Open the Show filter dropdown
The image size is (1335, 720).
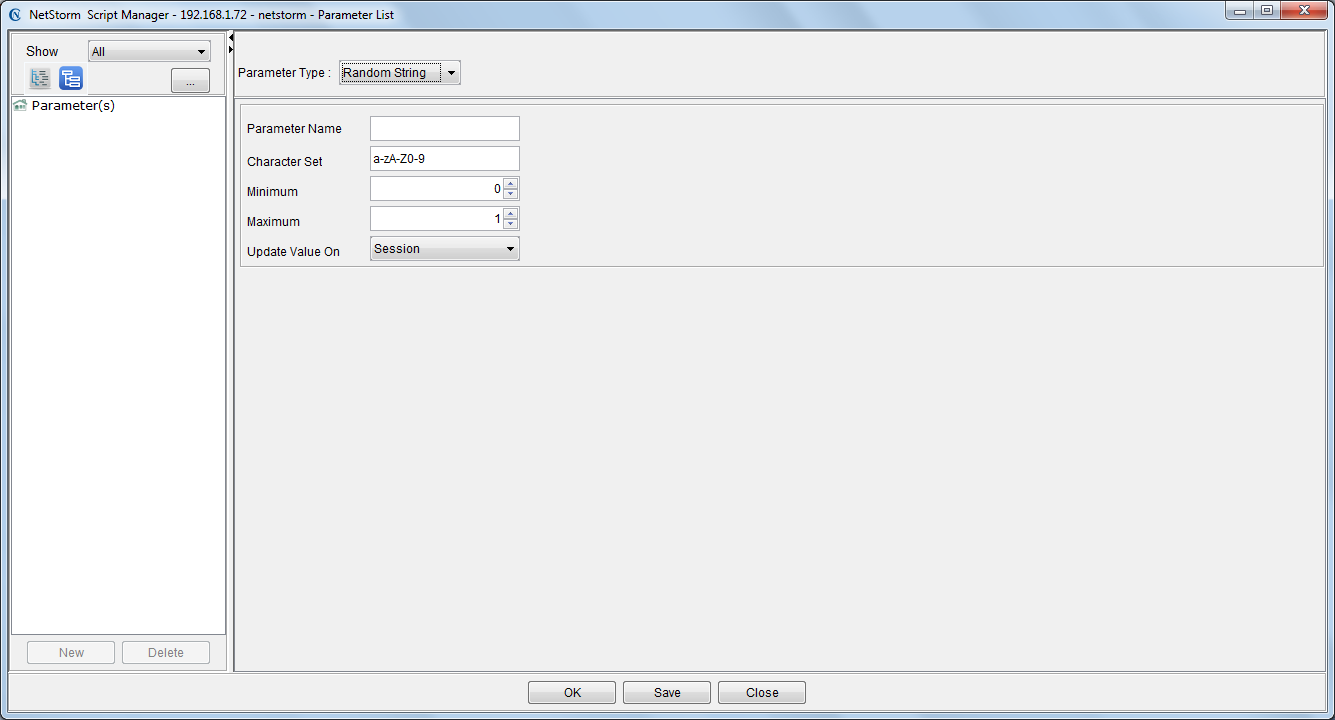click(149, 52)
